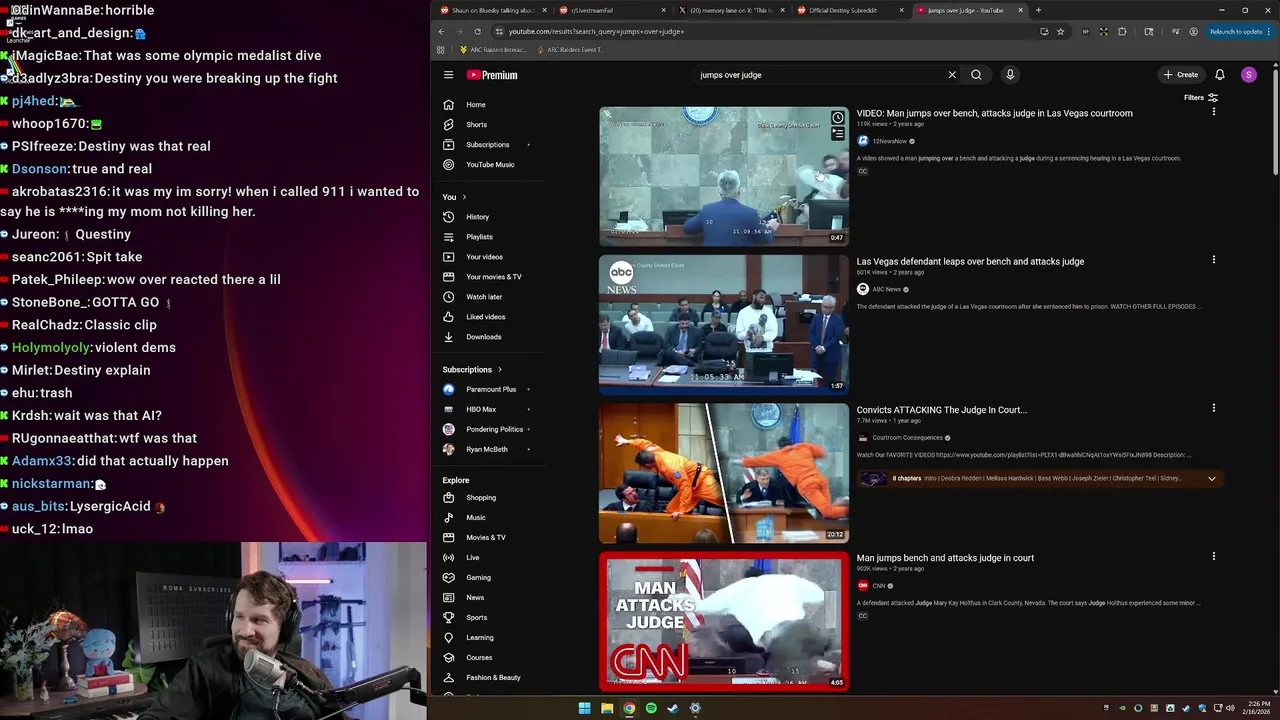The image size is (1280, 720).
Task: Open the 'Las Vegas defendant leaps over bench' title
Action: pyautogui.click(x=970, y=261)
